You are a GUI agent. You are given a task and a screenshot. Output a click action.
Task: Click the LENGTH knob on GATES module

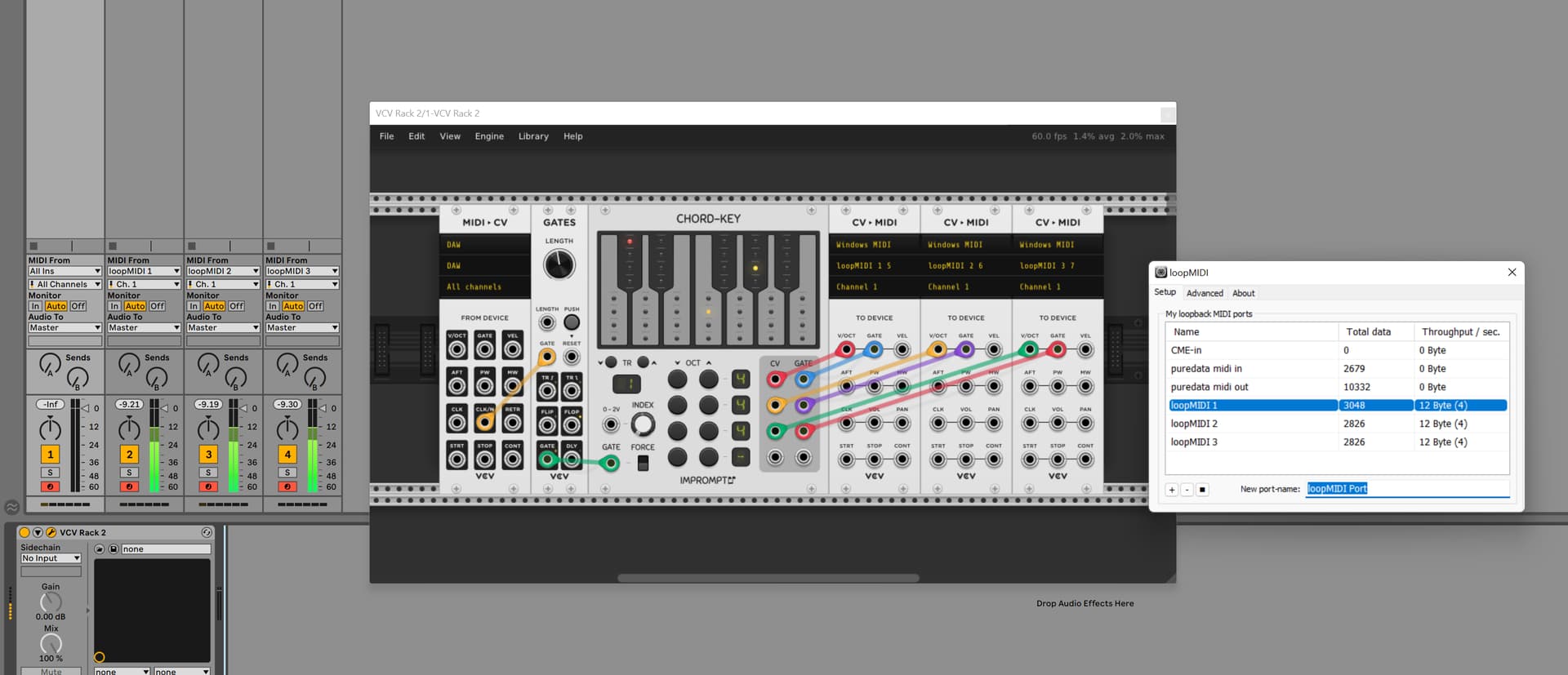click(x=559, y=264)
